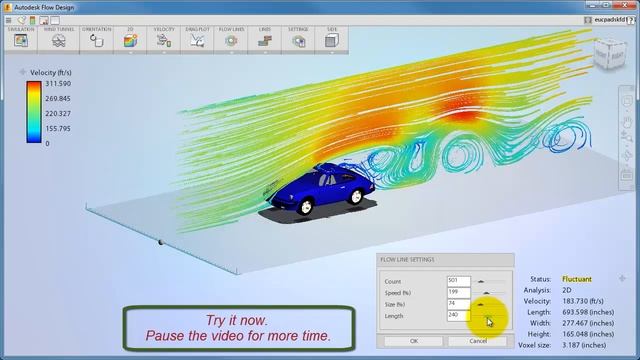
Task: Click the 277.467 (inches) width value
Action: [588, 323]
